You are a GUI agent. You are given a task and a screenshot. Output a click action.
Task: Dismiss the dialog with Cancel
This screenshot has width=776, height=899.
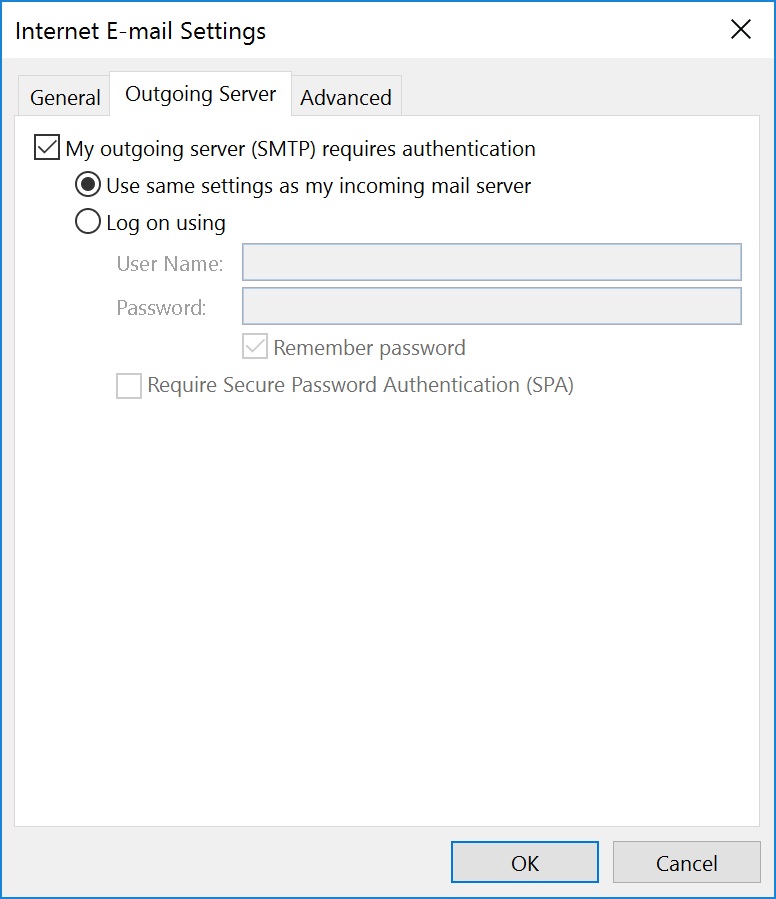pyautogui.click(x=686, y=861)
